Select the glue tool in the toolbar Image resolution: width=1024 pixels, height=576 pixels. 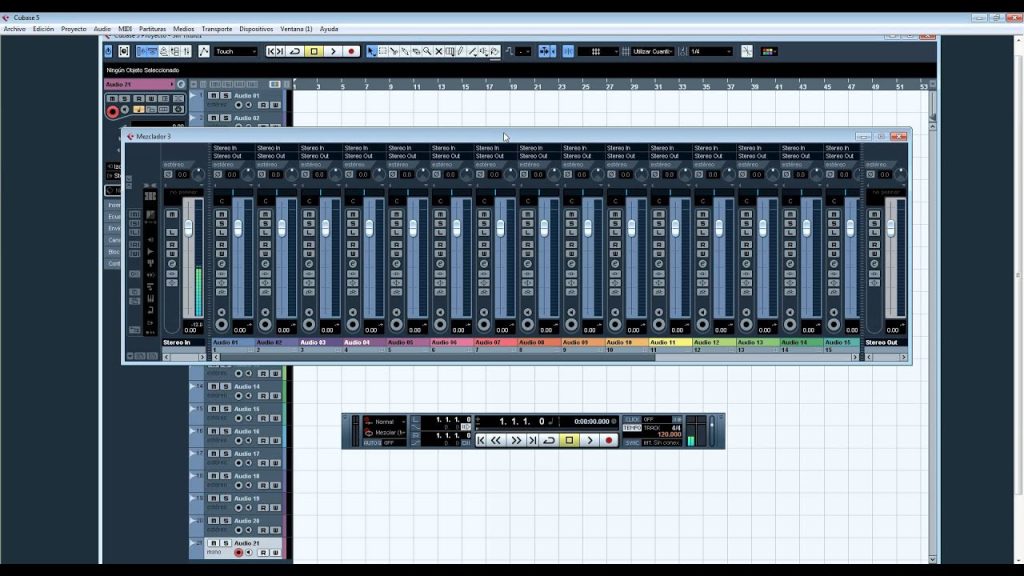(x=406, y=50)
